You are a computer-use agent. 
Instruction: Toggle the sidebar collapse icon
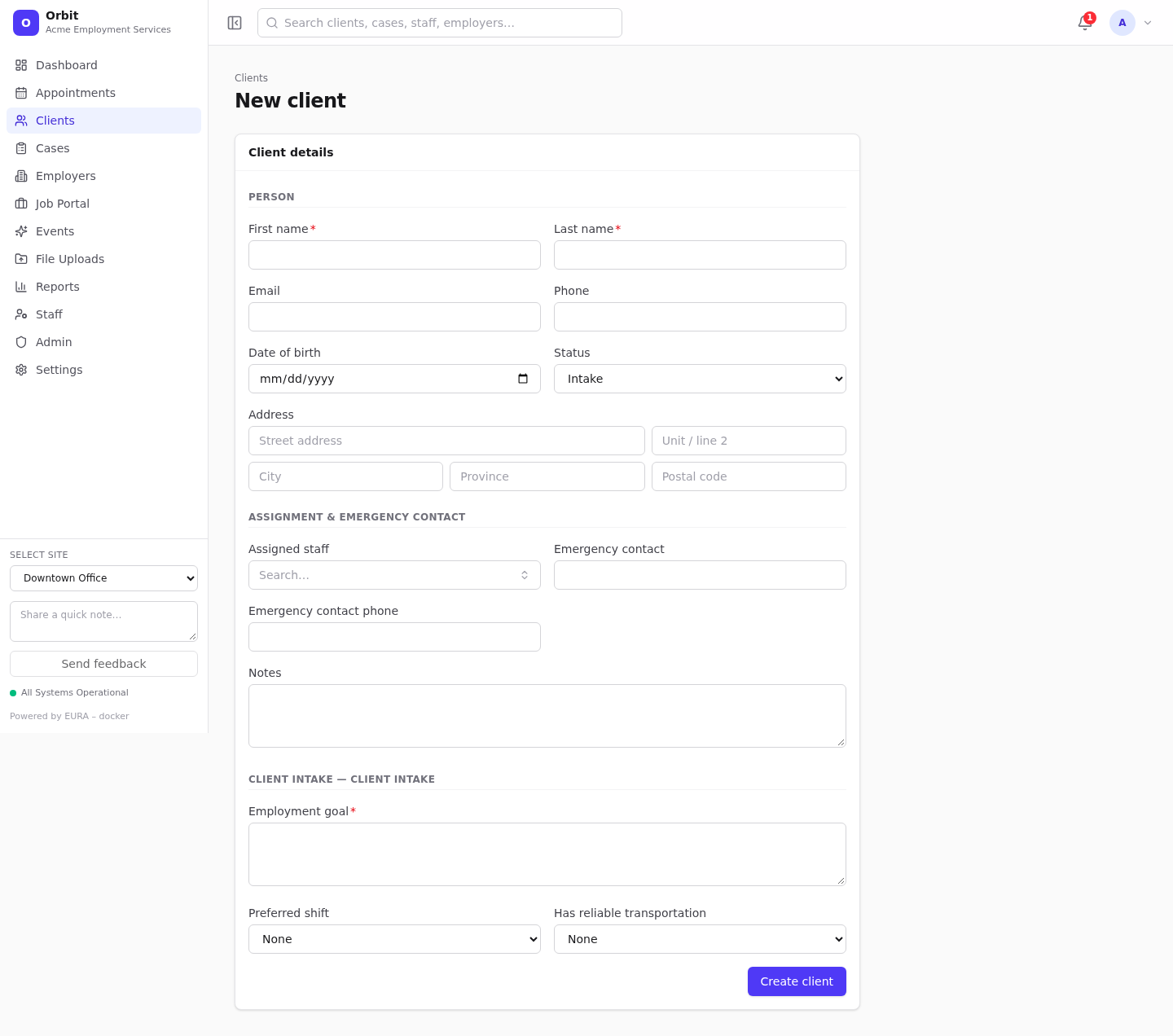click(235, 23)
